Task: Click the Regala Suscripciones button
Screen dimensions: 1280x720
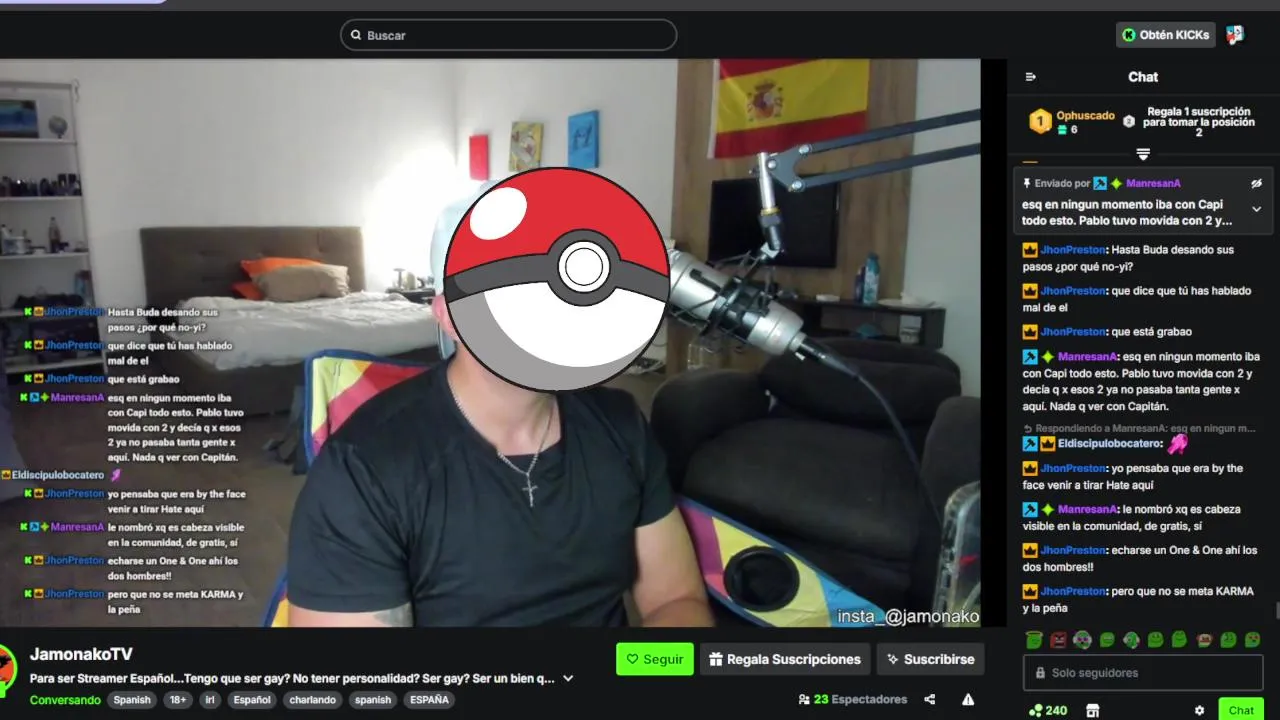Action: coord(785,659)
